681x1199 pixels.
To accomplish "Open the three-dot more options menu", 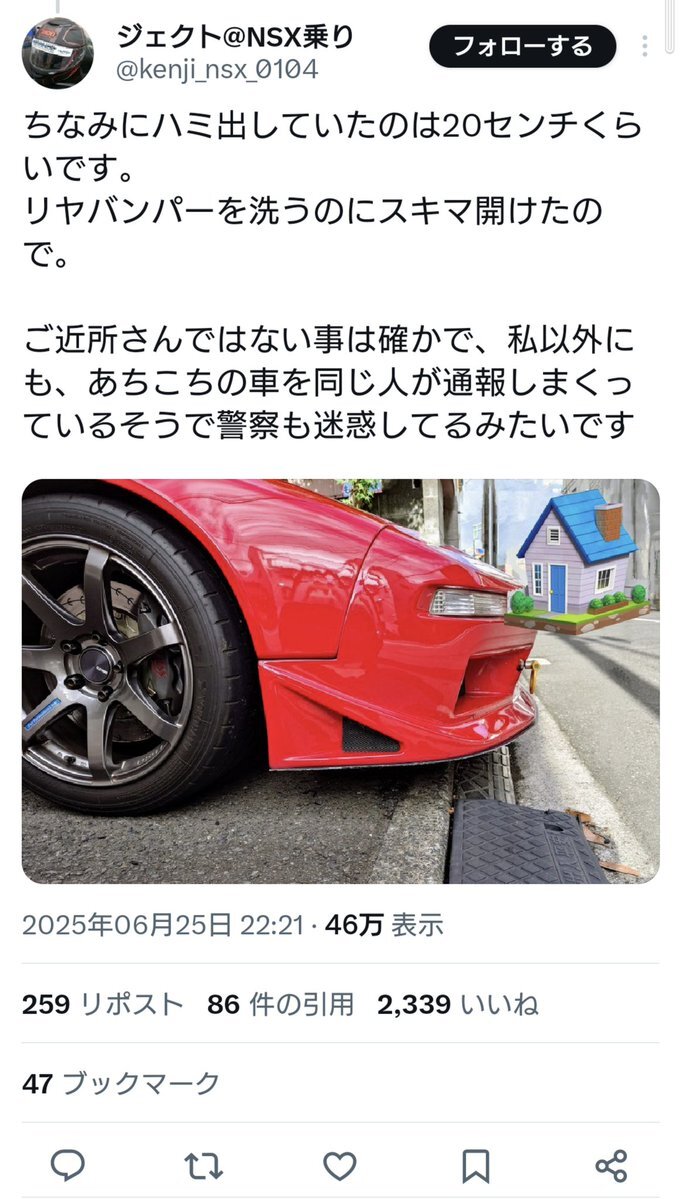I will (645, 46).
